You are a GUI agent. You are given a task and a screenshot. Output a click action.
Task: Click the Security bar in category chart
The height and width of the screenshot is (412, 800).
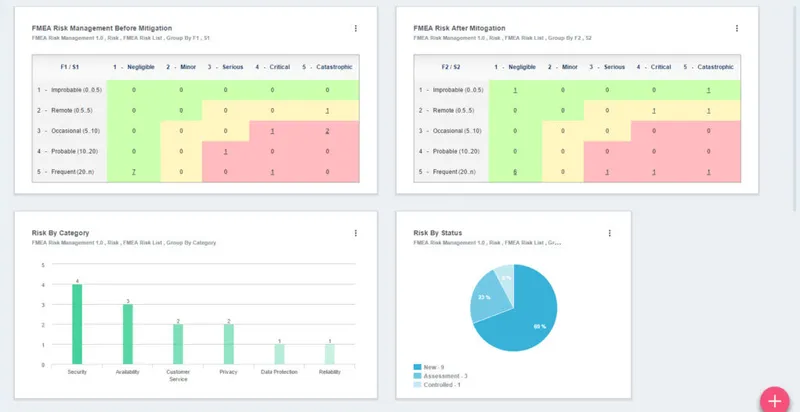[x=77, y=324]
